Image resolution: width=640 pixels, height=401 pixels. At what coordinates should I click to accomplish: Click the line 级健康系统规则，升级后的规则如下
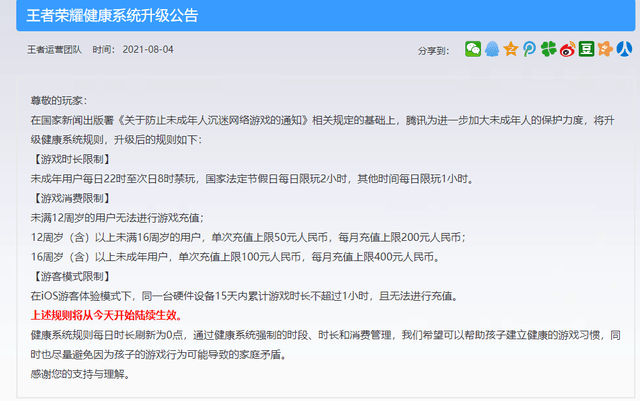coord(116,140)
